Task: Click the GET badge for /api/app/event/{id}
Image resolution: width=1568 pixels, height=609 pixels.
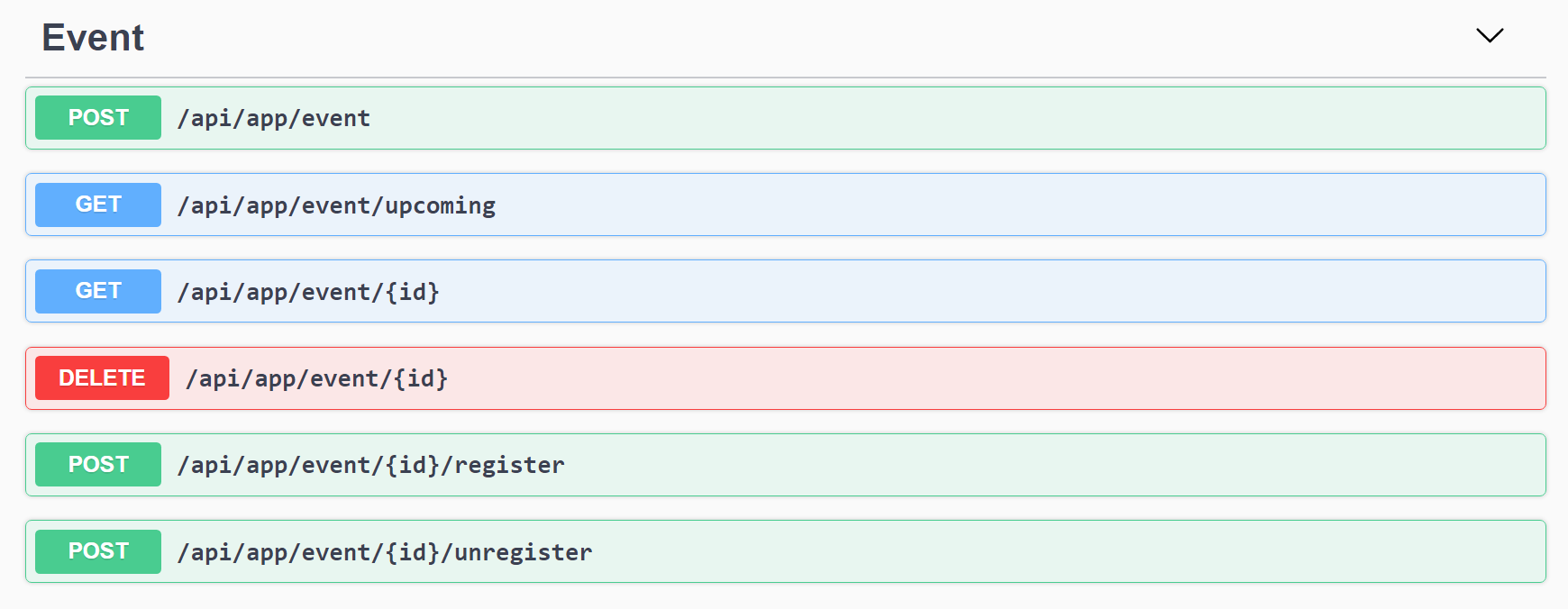Action: 98,291
